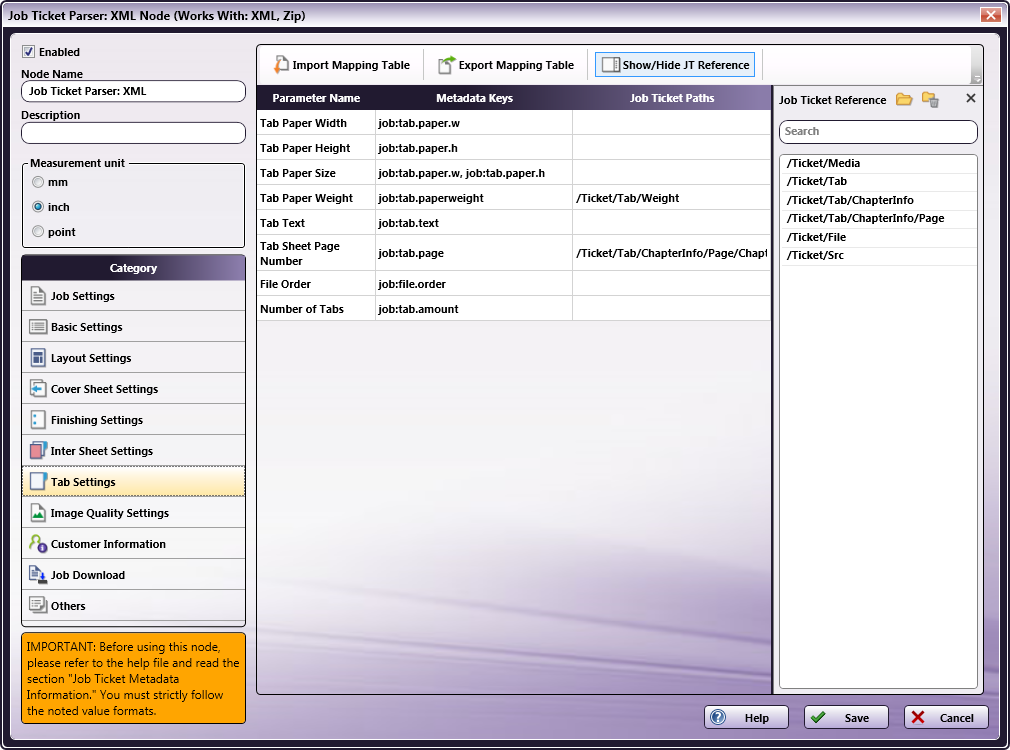Viewport: 1010px width, 750px height.
Task: Select the point measurement unit
Action: point(38,231)
